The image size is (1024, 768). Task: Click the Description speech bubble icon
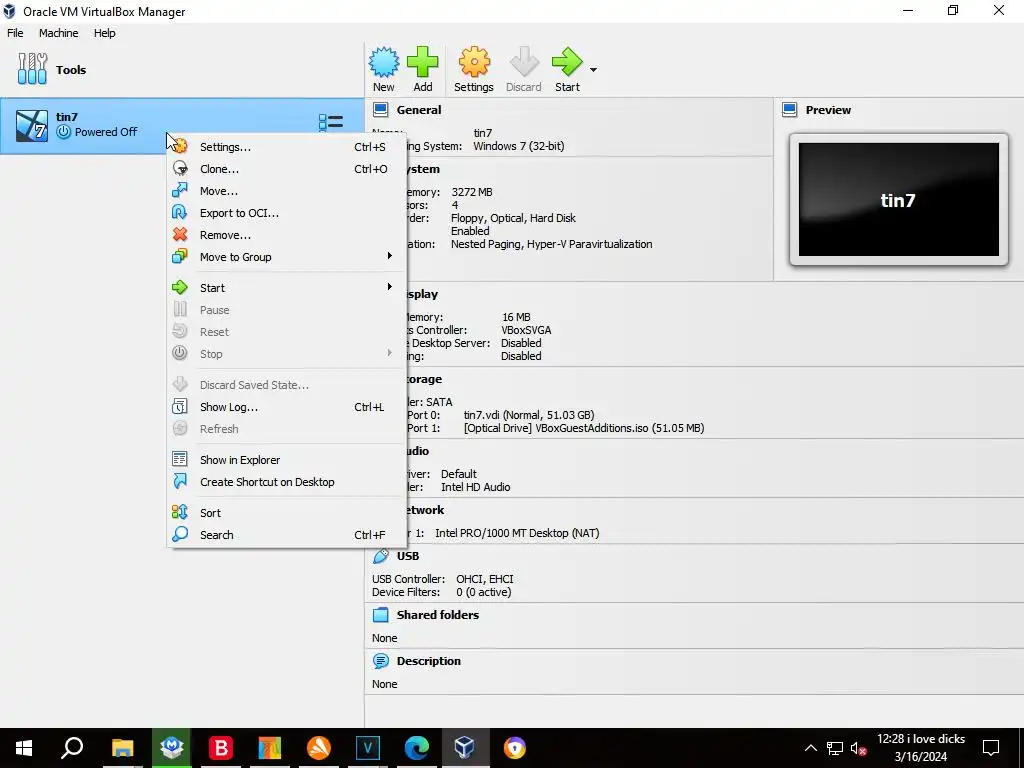[380, 661]
